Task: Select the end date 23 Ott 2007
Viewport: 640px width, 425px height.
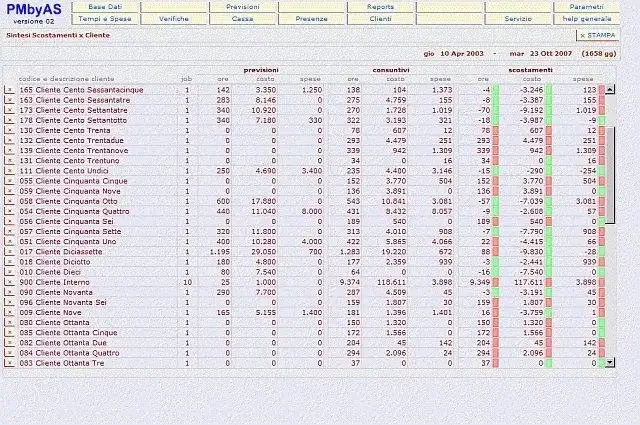Action: tap(551, 54)
